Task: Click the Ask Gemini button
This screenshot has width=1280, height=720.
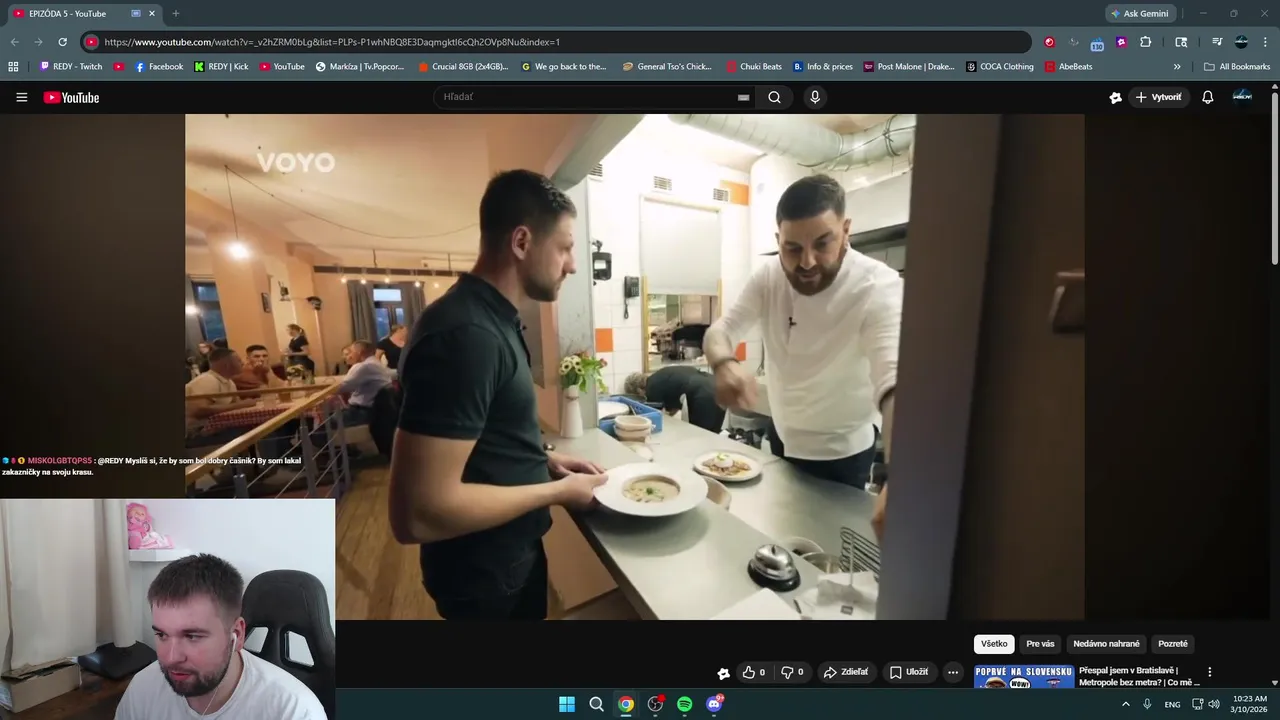Action: coord(1139,14)
